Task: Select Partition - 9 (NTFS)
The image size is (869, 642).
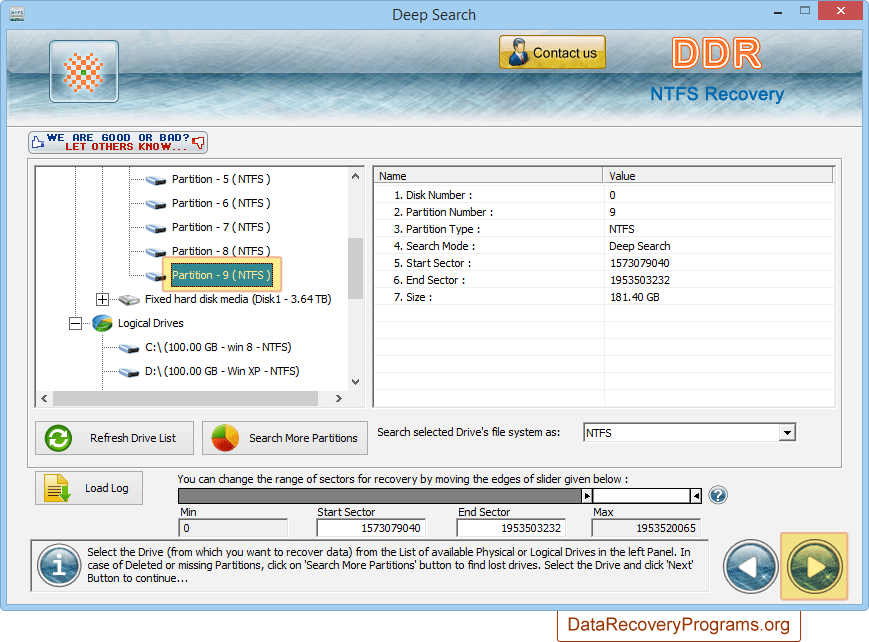Action: pos(221,275)
